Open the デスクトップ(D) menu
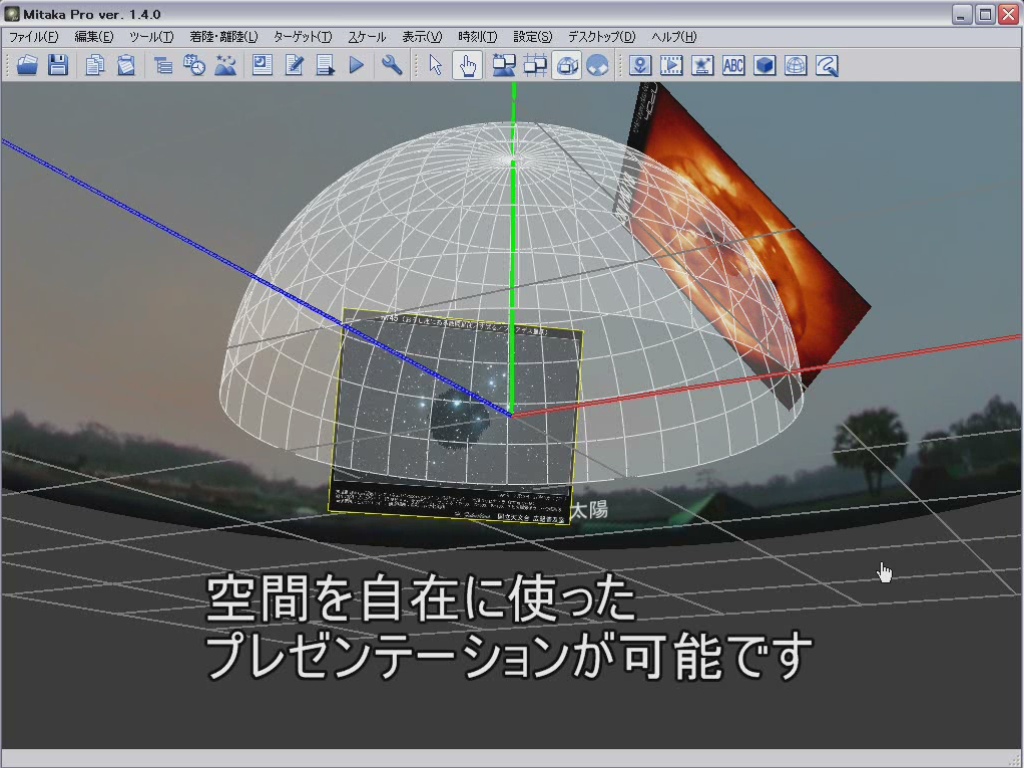This screenshot has height=768, width=1024. pyautogui.click(x=601, y=37)
